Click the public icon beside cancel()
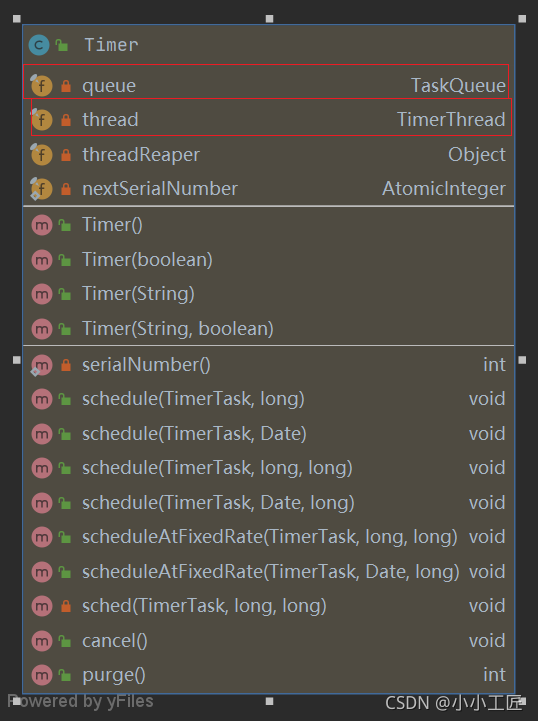This screenshot has width=538, height=721. click(65, 641)
